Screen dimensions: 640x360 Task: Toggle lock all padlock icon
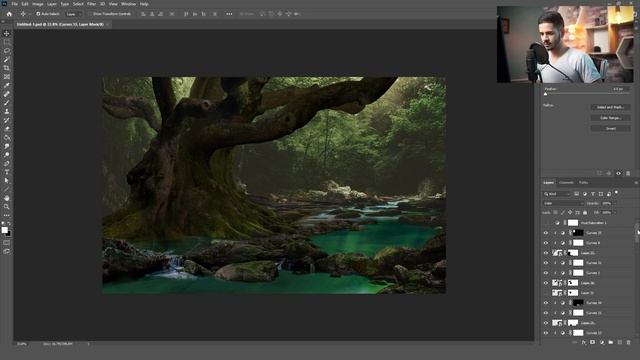pyautogui.click(x=585, y=213)
